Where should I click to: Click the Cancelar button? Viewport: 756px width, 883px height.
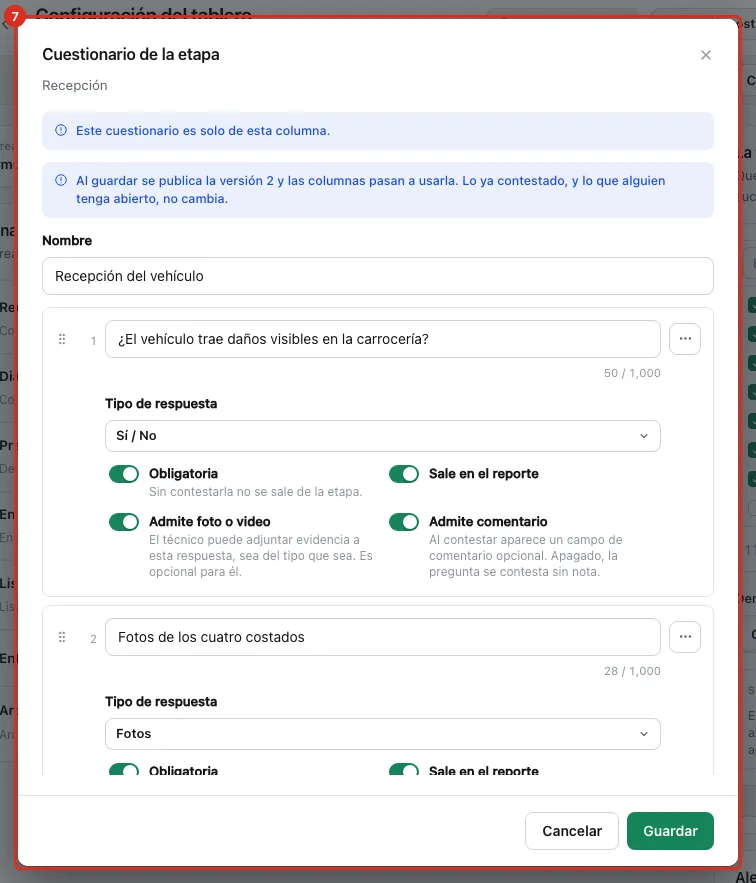[572, 831]
